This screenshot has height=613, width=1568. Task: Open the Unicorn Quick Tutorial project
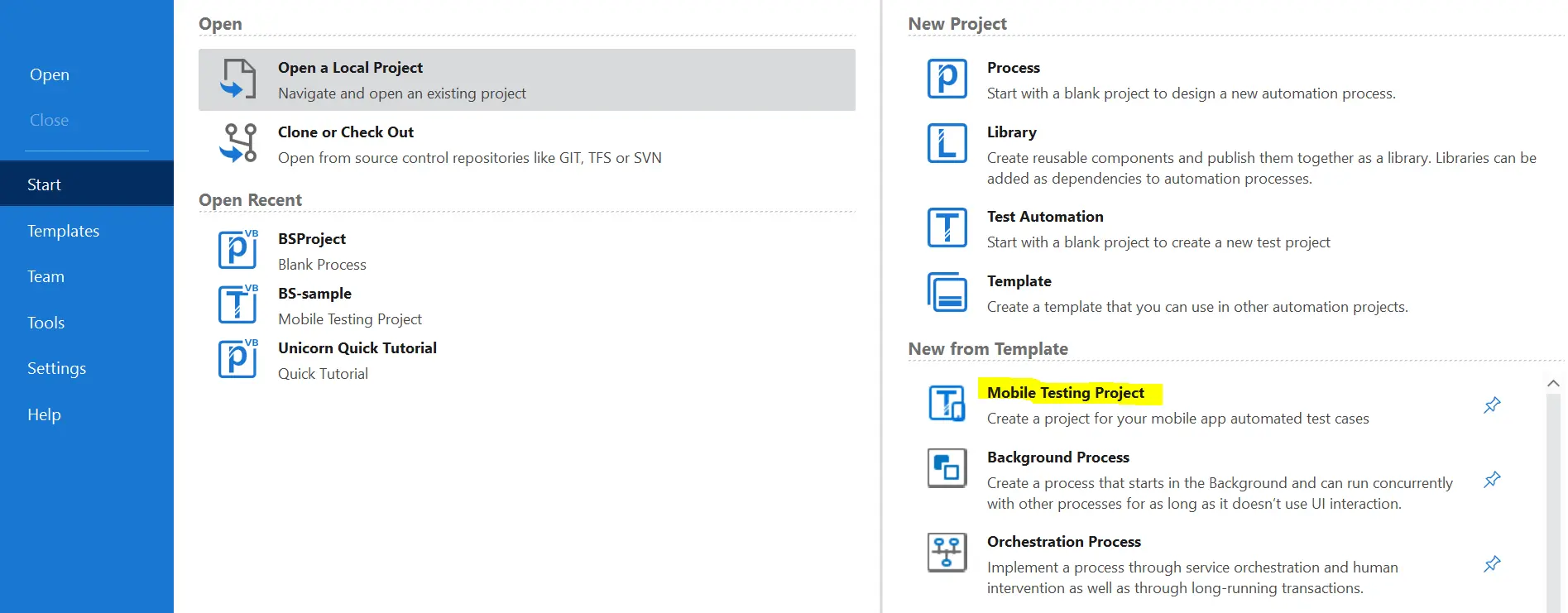[357, 348]
